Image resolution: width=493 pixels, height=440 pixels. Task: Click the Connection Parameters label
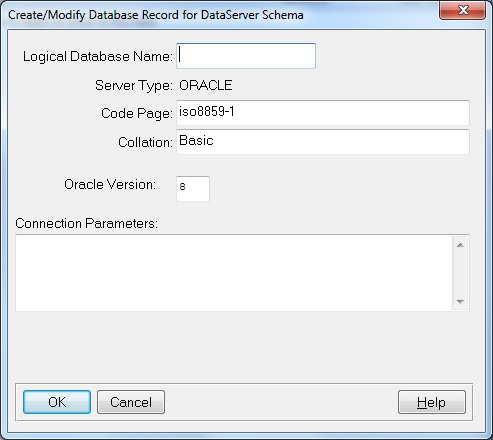tap(86, 223)
